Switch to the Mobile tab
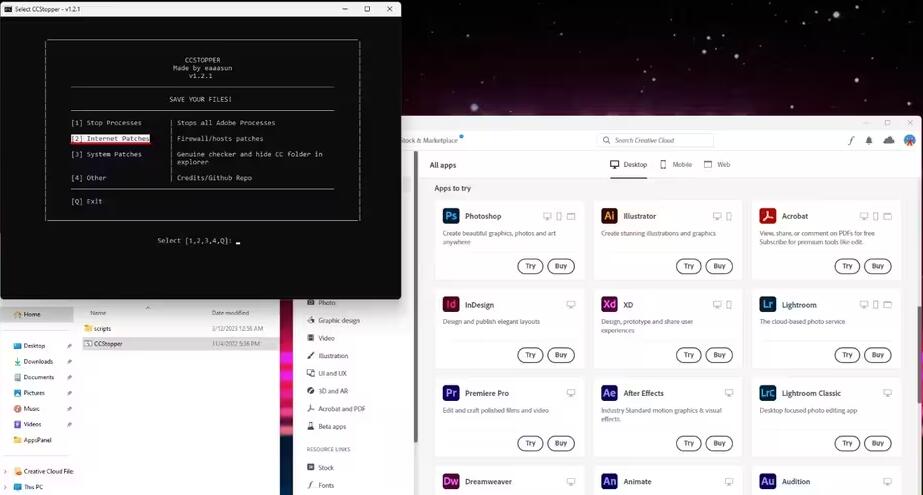The height and width of the screenshot is (495, 923). point(675,165)
